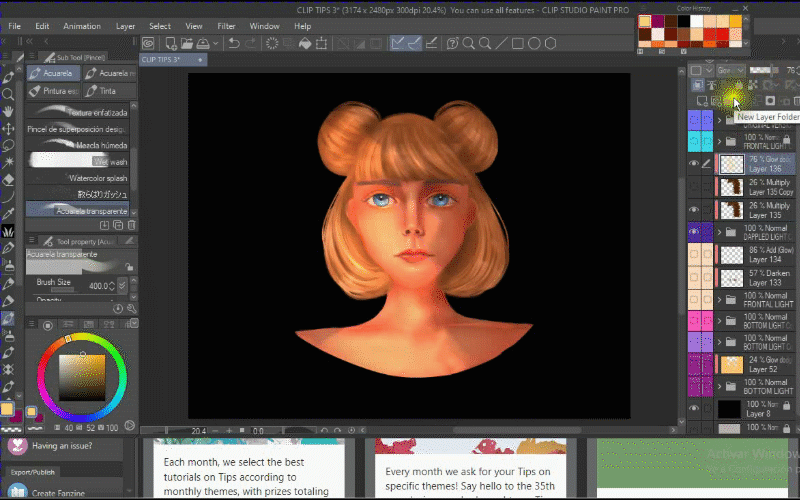Image resolution: width=800 pixels, height=500 pixels.
Task: Toggle visibility of Layer 135
Action: [x=694, y=210]
